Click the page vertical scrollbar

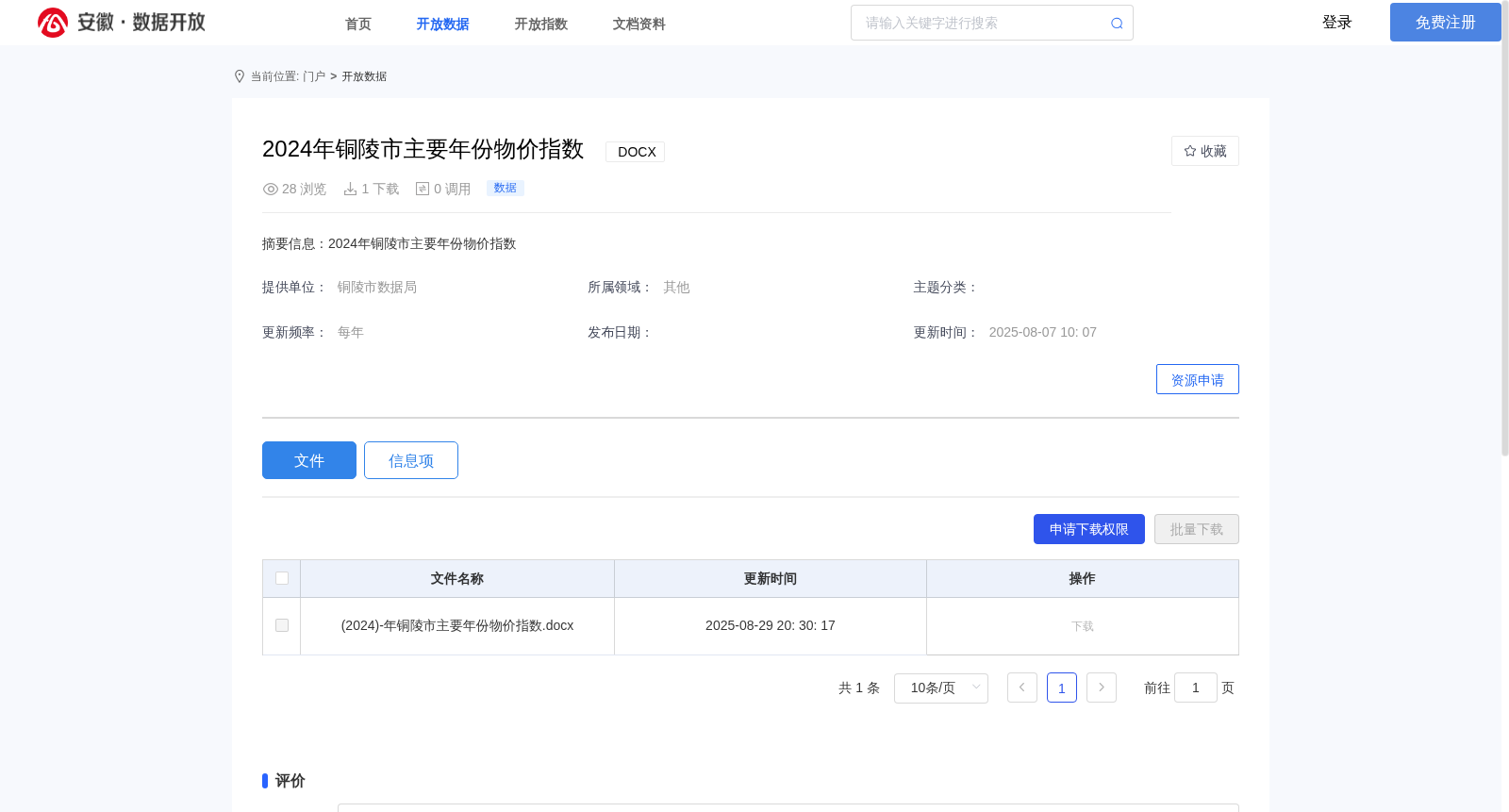1505,228
